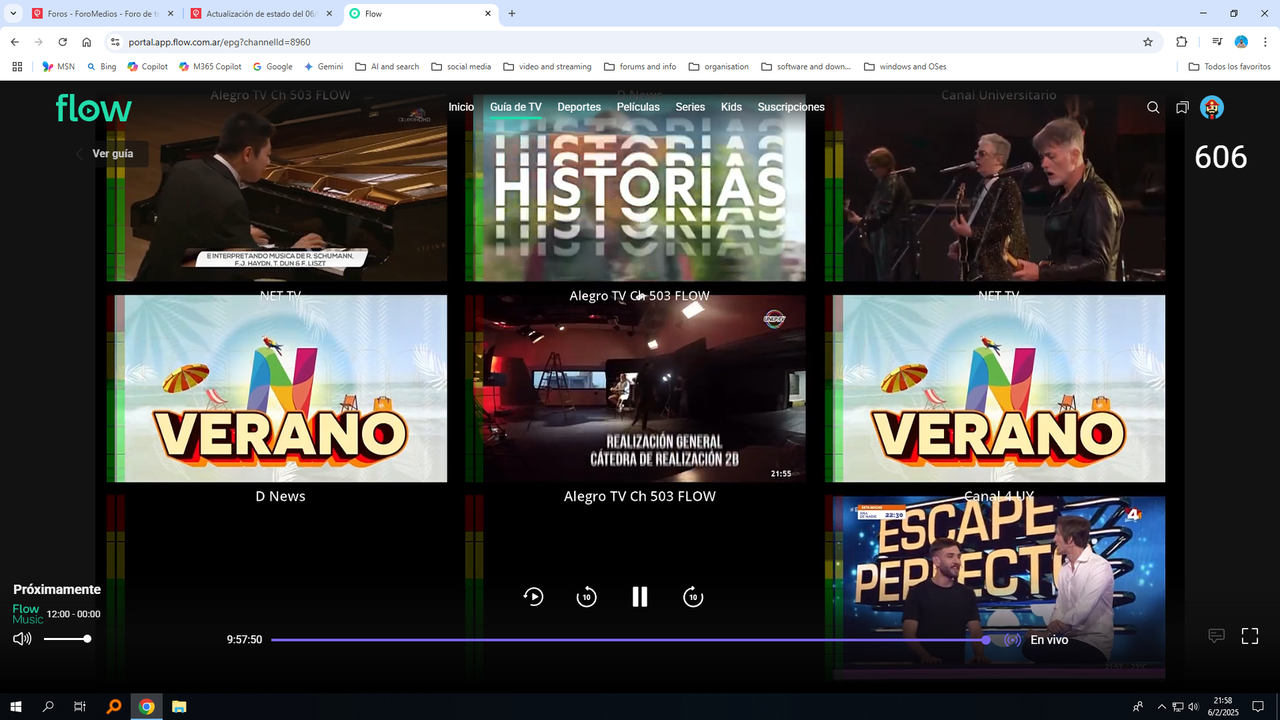This screenshot has height=720, width=1280.
Task: Open the Series section
Action: tap(690, 107)
